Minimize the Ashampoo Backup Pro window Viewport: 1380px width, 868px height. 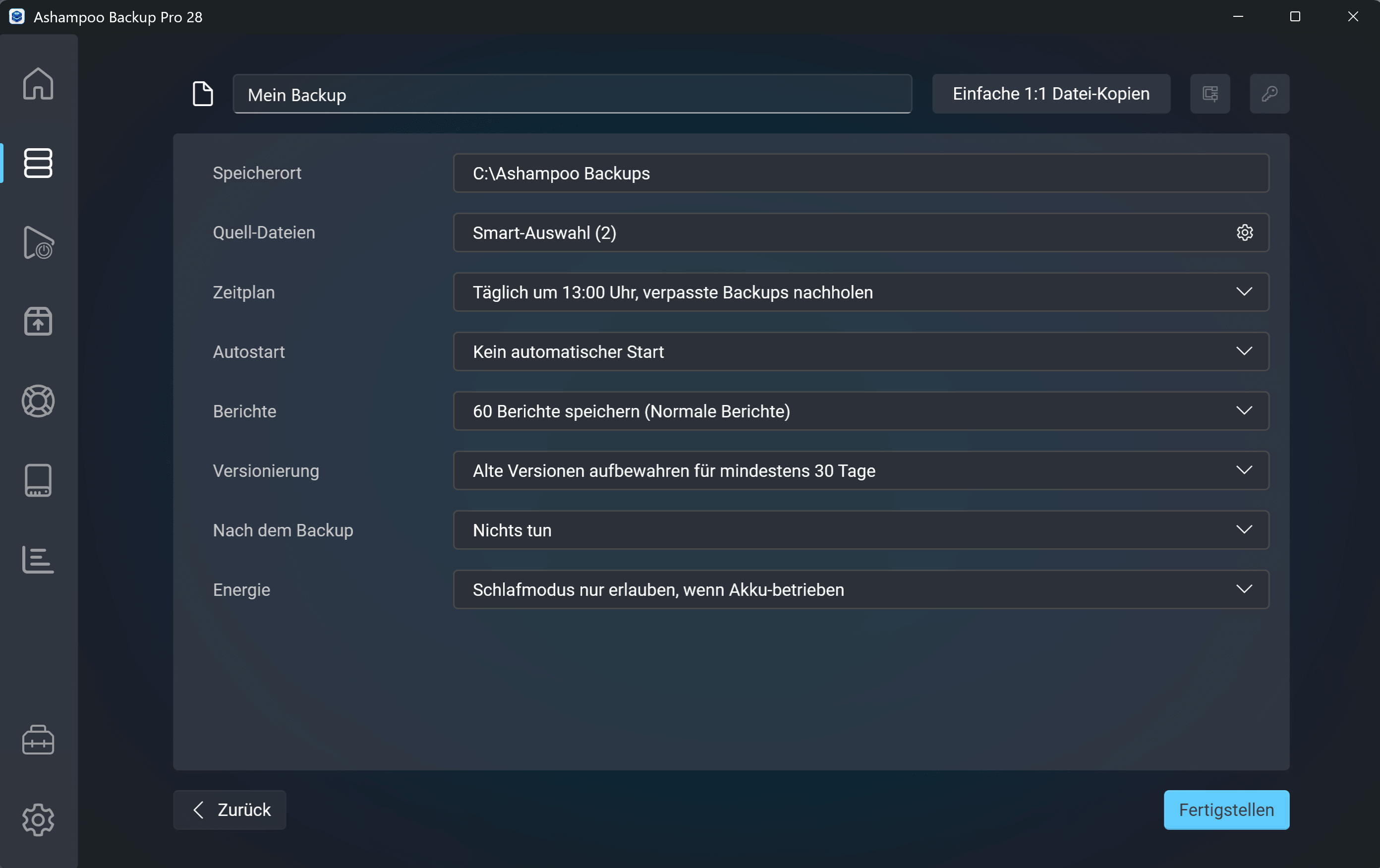[x=1237, y=17]
